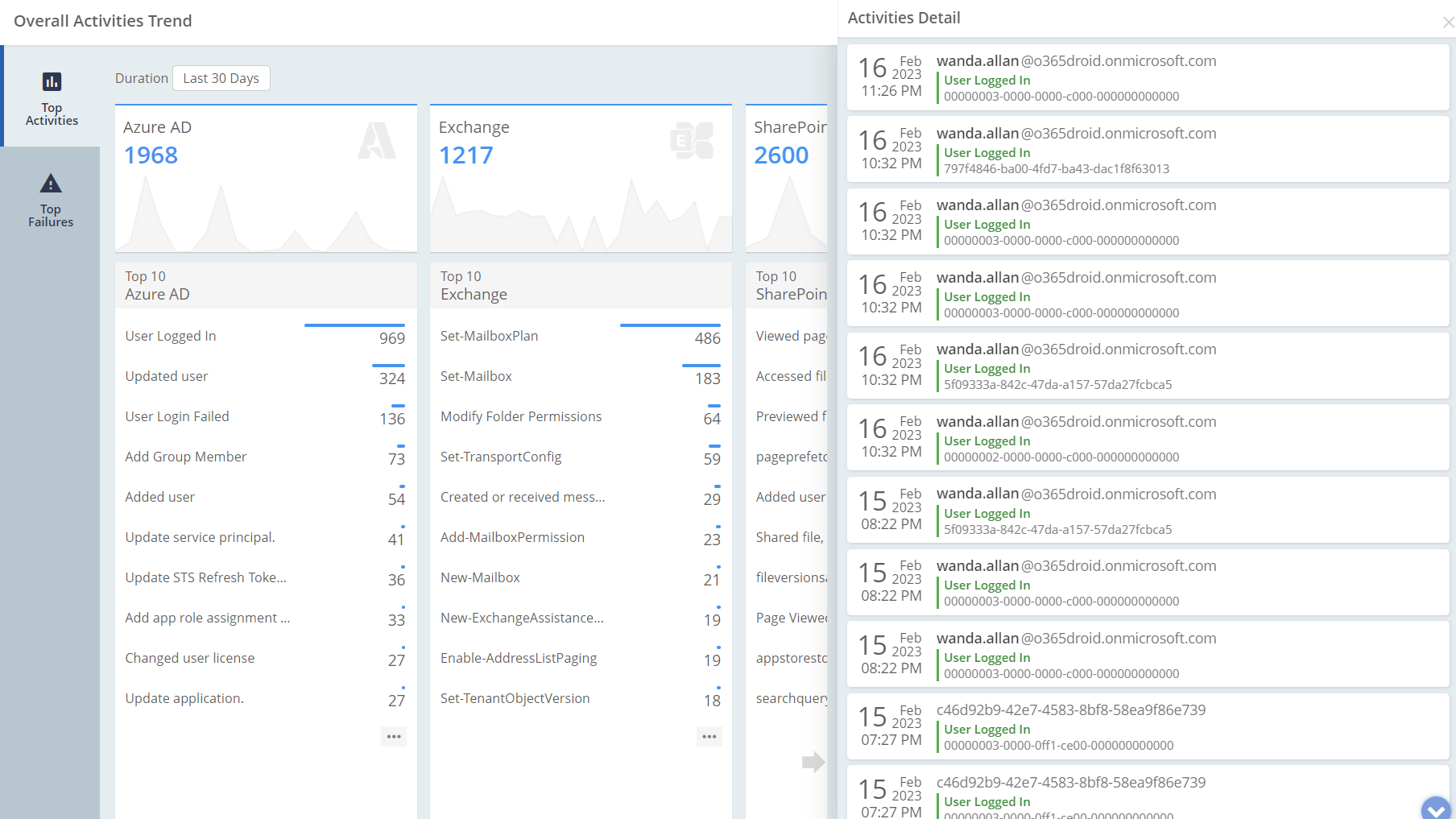The height and width of the screenshot is (819, 1456).
Task: Open Modify Folder Permissions activity row
Action: [x=521, y=416]
